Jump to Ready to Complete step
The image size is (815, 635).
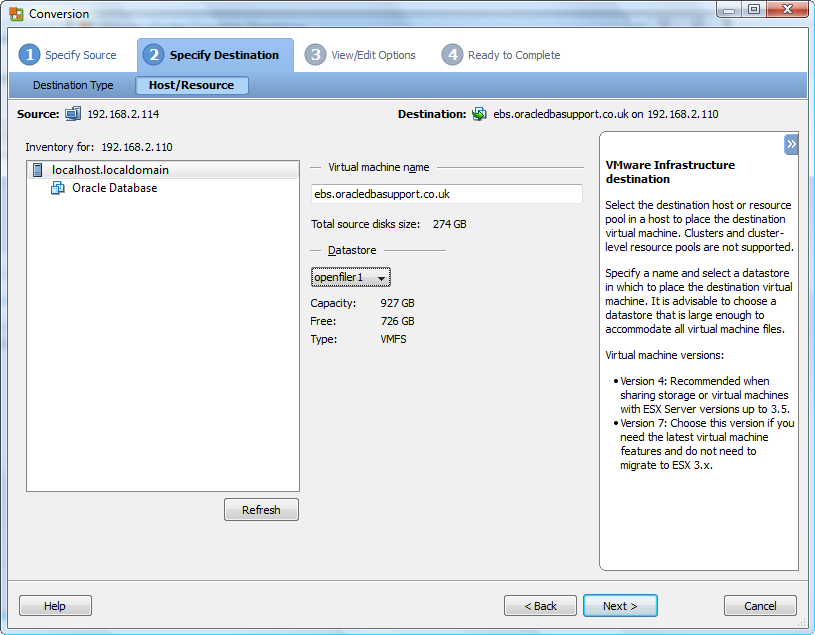pyautogui.click(x=514, y=55)
